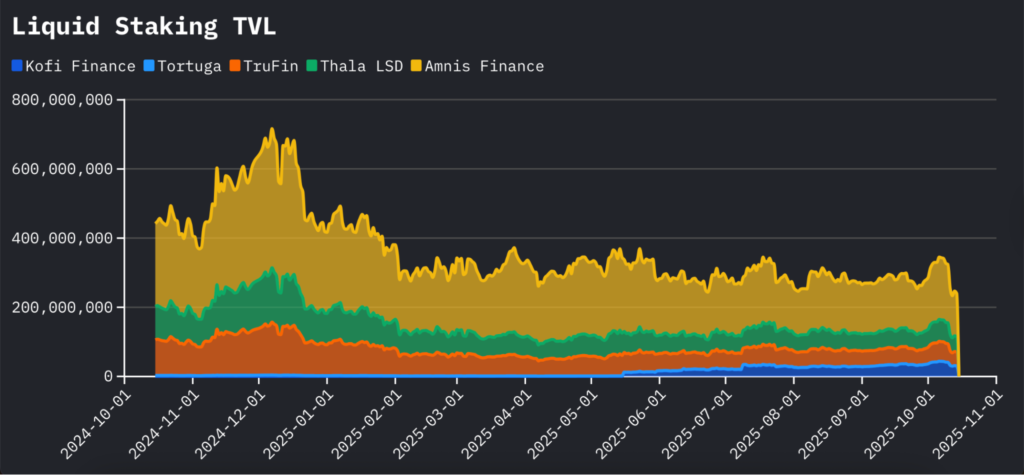Click the Liquid Staking TVL chart title
Screen dimensions: 1024x475
coord(144,26)
